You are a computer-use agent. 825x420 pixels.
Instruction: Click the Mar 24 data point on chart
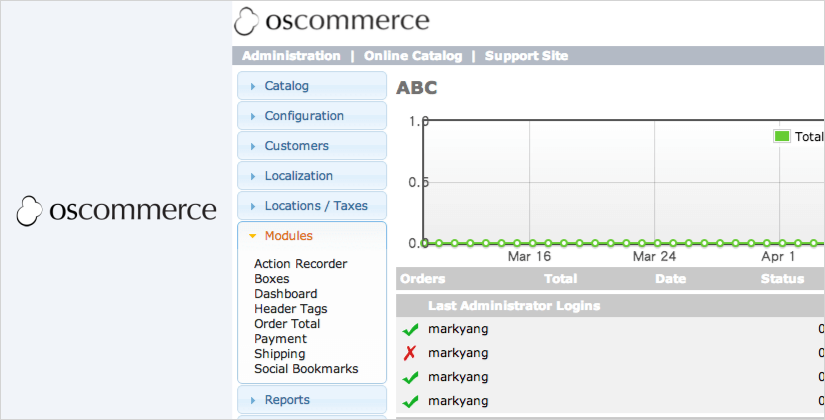tap(656, 243)
